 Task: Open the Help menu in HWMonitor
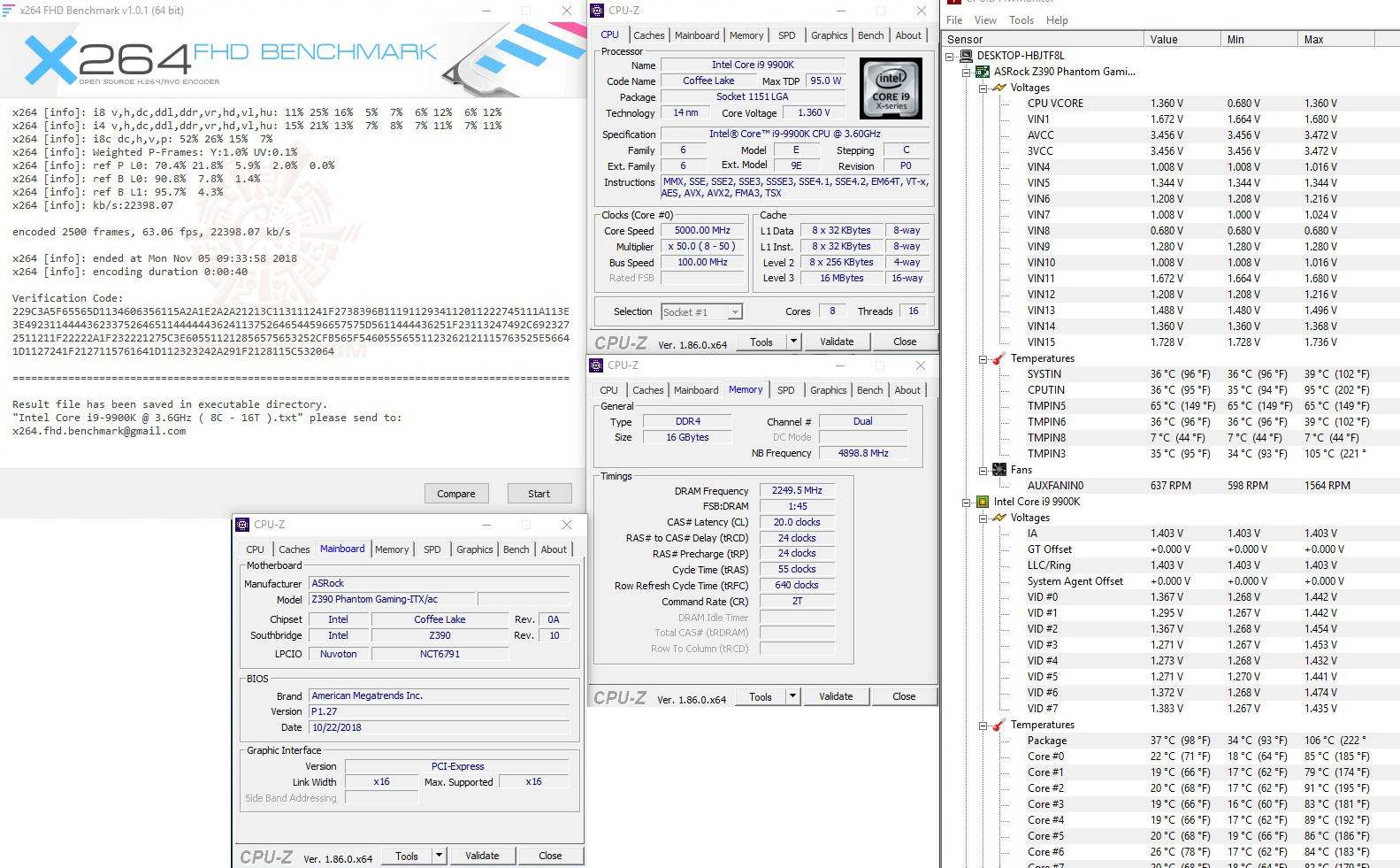pos(1057,20)
